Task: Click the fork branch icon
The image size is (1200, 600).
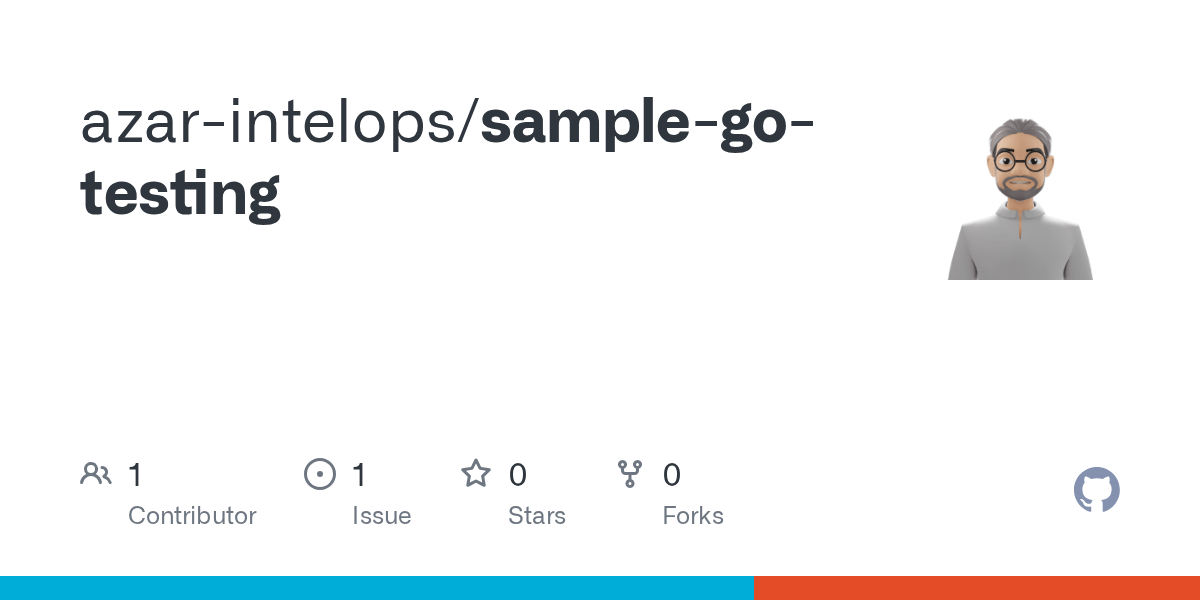Action: click(630, 474)
